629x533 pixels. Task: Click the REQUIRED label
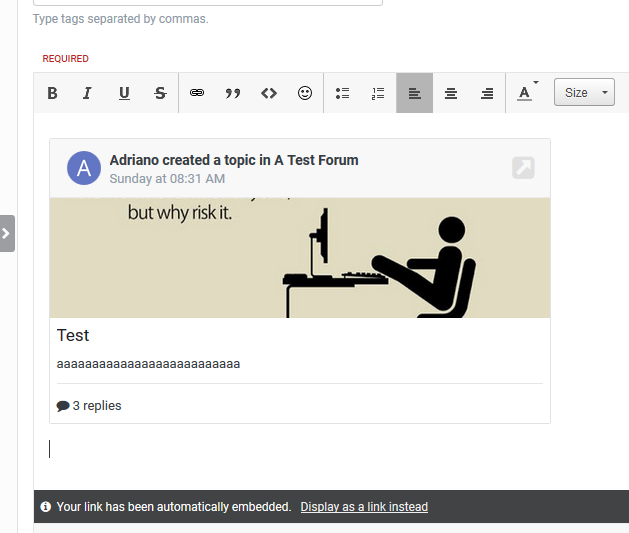point(65,59)
